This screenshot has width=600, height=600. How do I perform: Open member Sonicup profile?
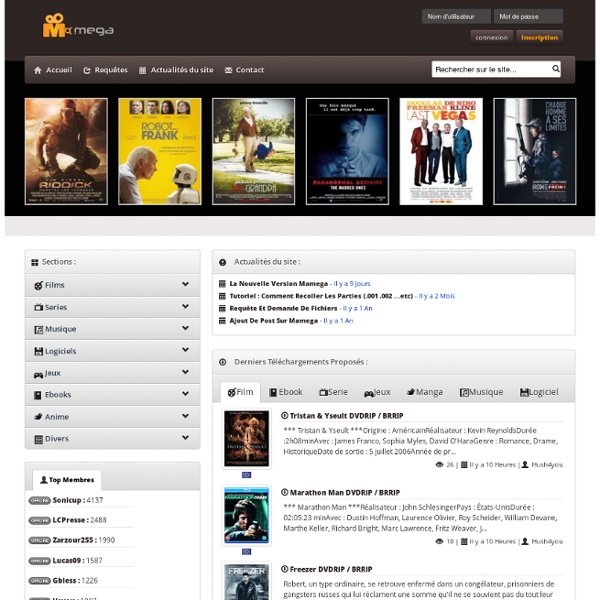point(67,500)
